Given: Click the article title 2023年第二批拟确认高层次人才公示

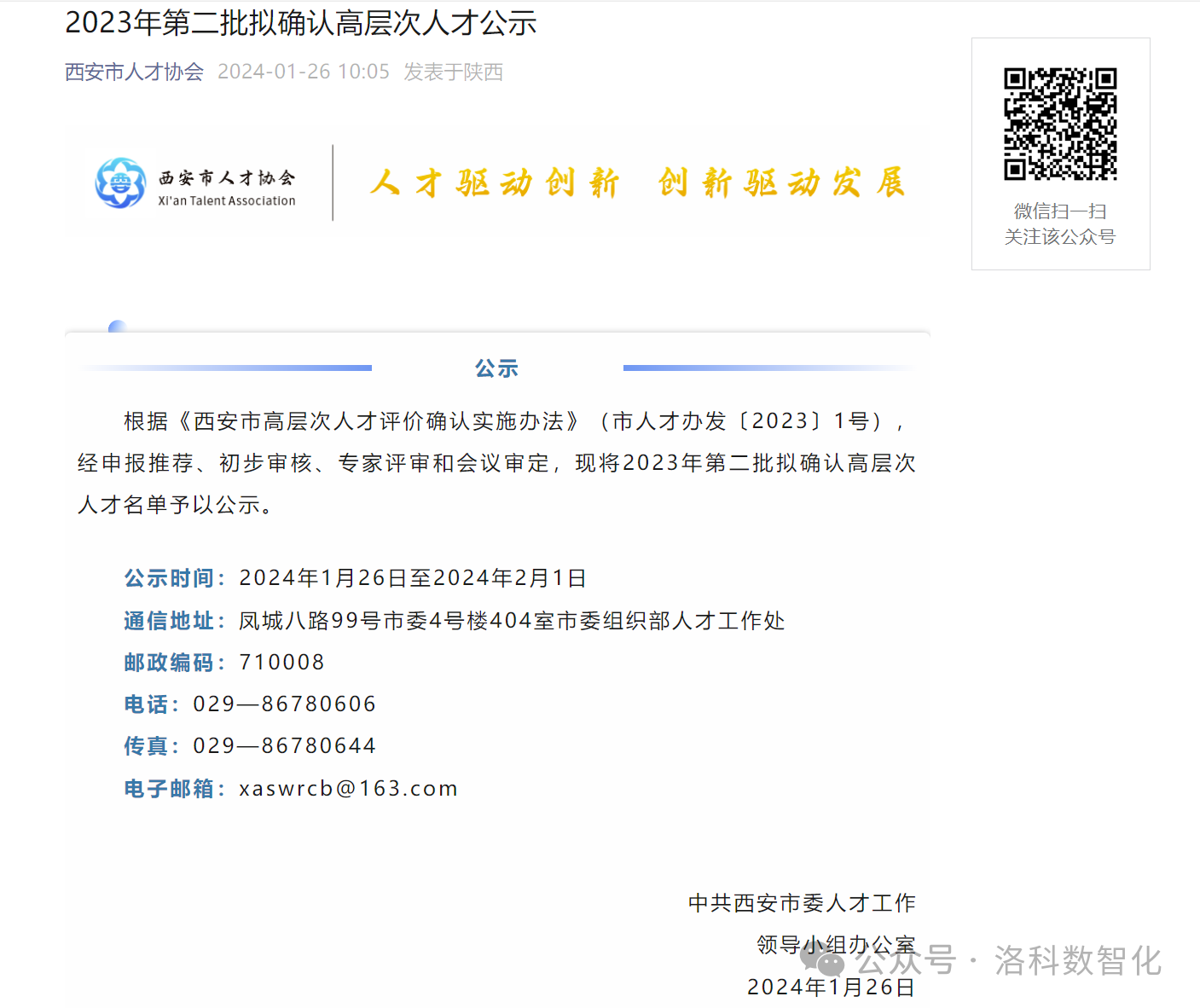Looking at the screenshot, I should pos(300,23).
